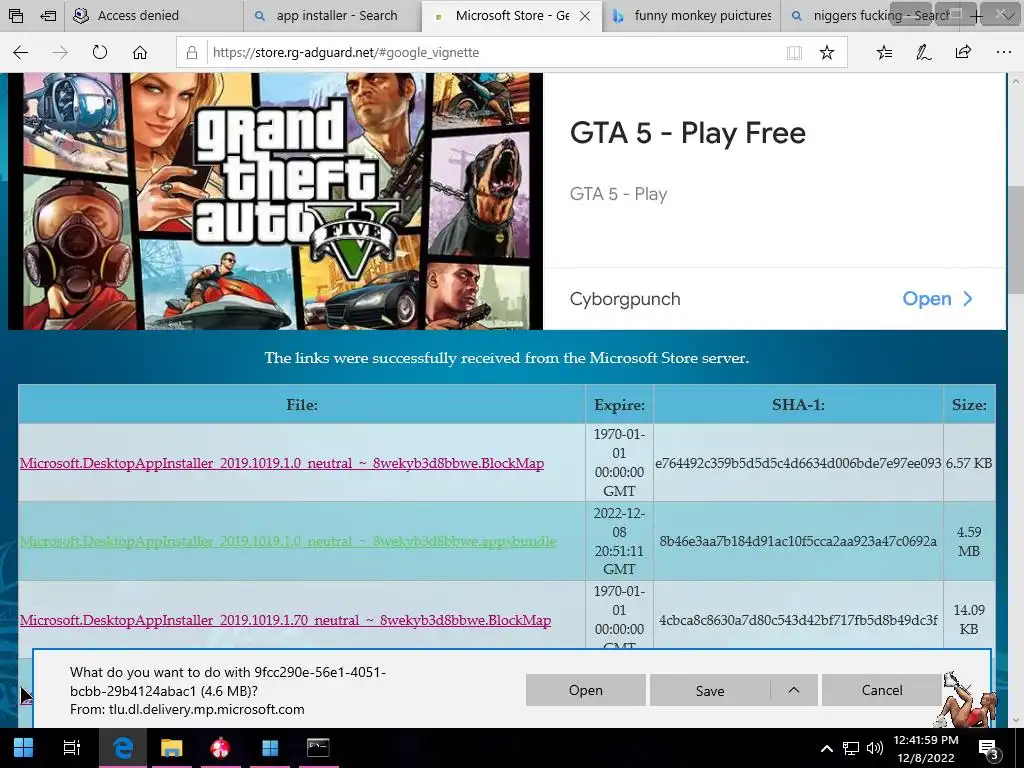The image size is (1024, 768).
Task: Open the Command Prompt taskbar icon
Action: coord(318,747)
